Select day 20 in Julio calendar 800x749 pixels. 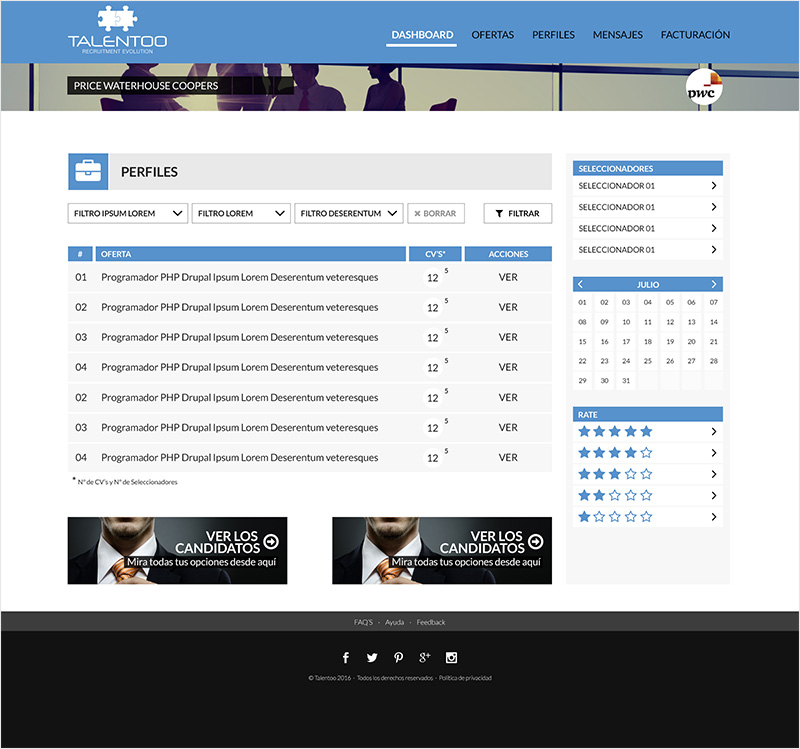[x=691, y=341]
